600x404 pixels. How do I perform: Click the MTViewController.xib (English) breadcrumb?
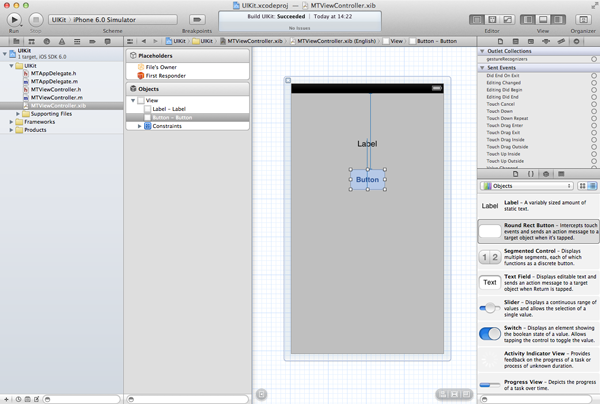point(333,41)
